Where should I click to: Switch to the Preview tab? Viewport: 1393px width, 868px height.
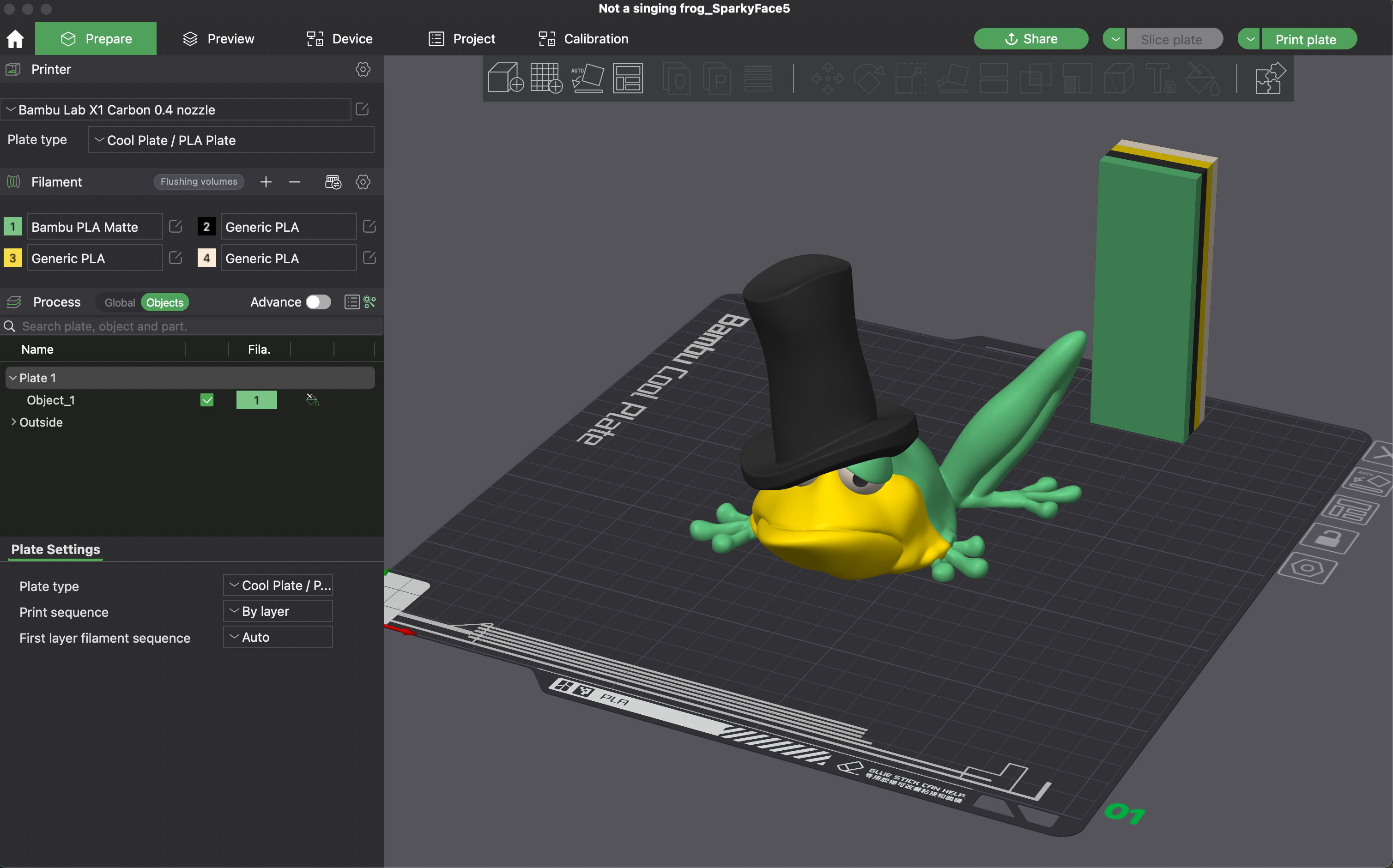[218, 38]
